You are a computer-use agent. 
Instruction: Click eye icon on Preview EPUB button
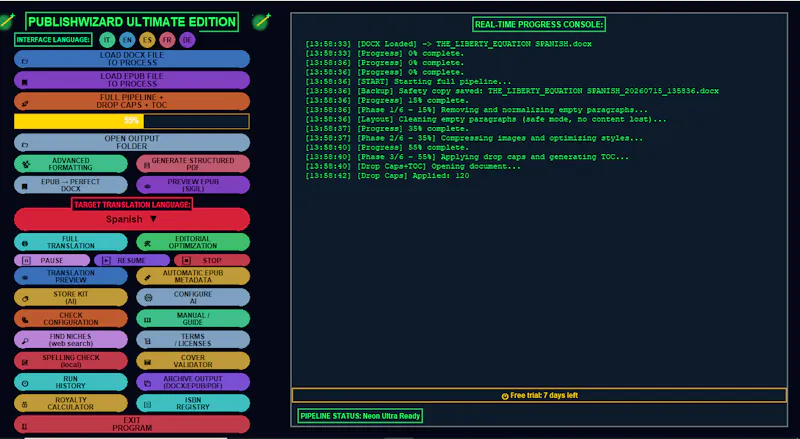(147, 186)
